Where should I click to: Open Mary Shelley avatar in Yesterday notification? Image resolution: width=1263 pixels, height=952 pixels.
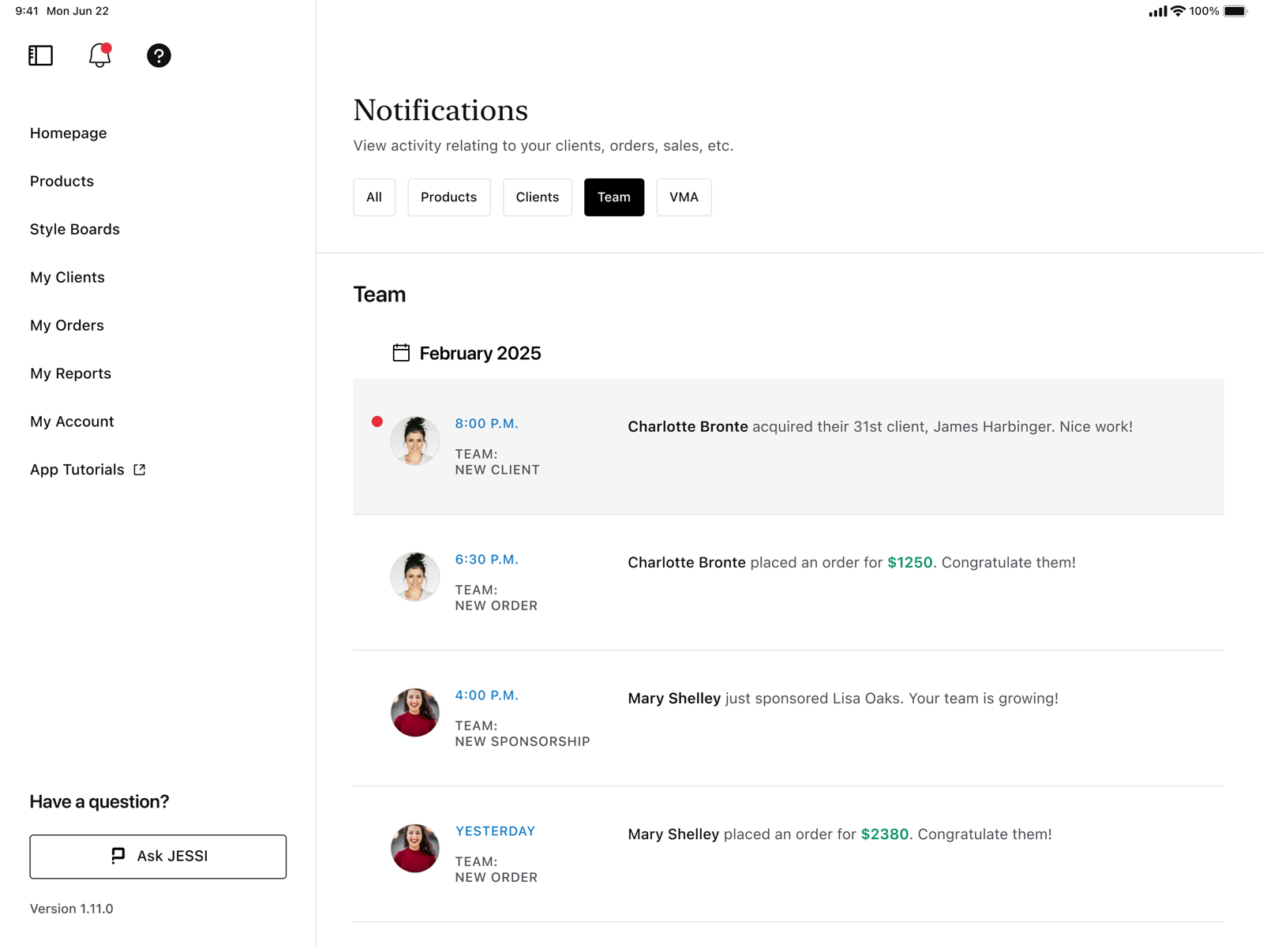point(415,848)
